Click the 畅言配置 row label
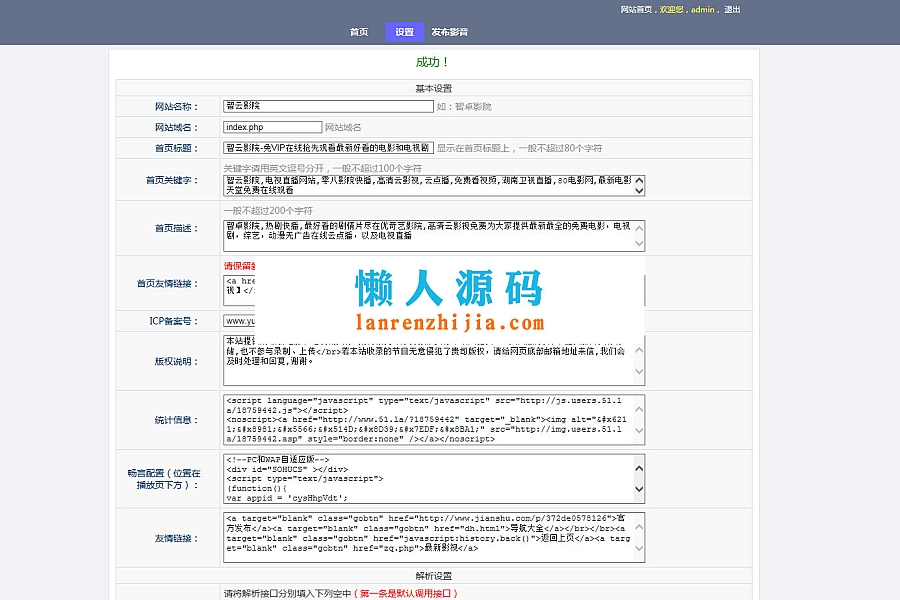Image resolution: width=900 pixels, height=600 pixels. tap(164, 479)
